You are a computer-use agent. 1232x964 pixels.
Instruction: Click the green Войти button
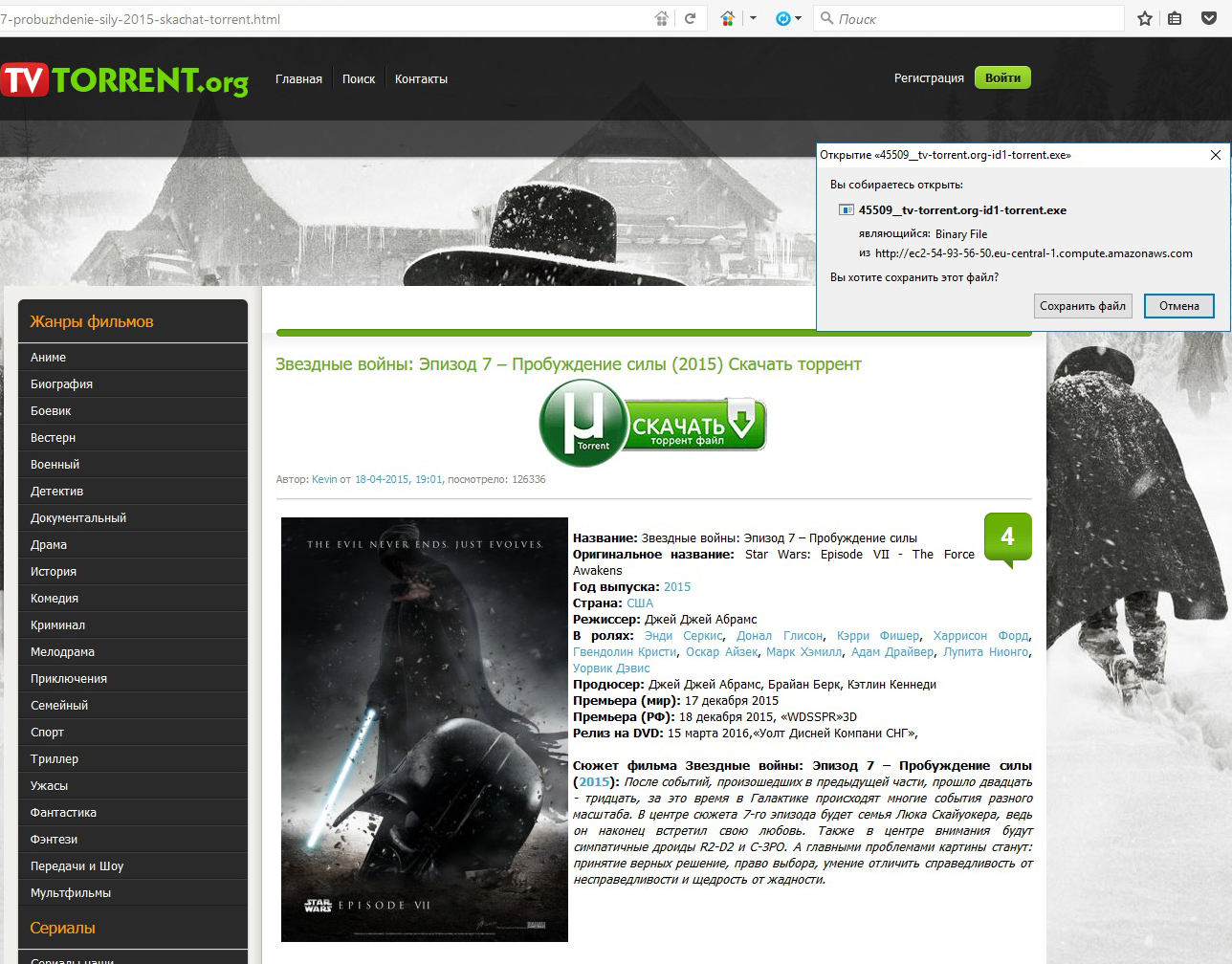coord(1002,77)
